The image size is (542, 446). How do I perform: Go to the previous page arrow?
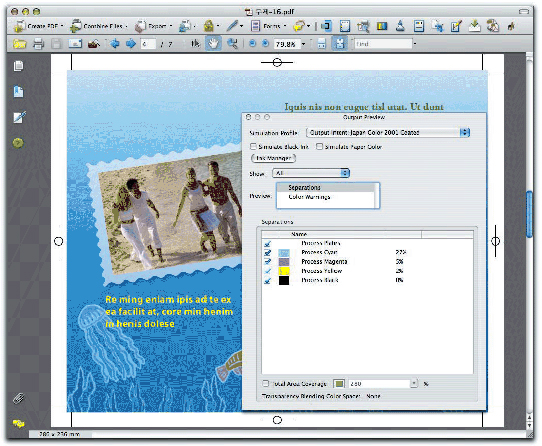tap(114, 44)
